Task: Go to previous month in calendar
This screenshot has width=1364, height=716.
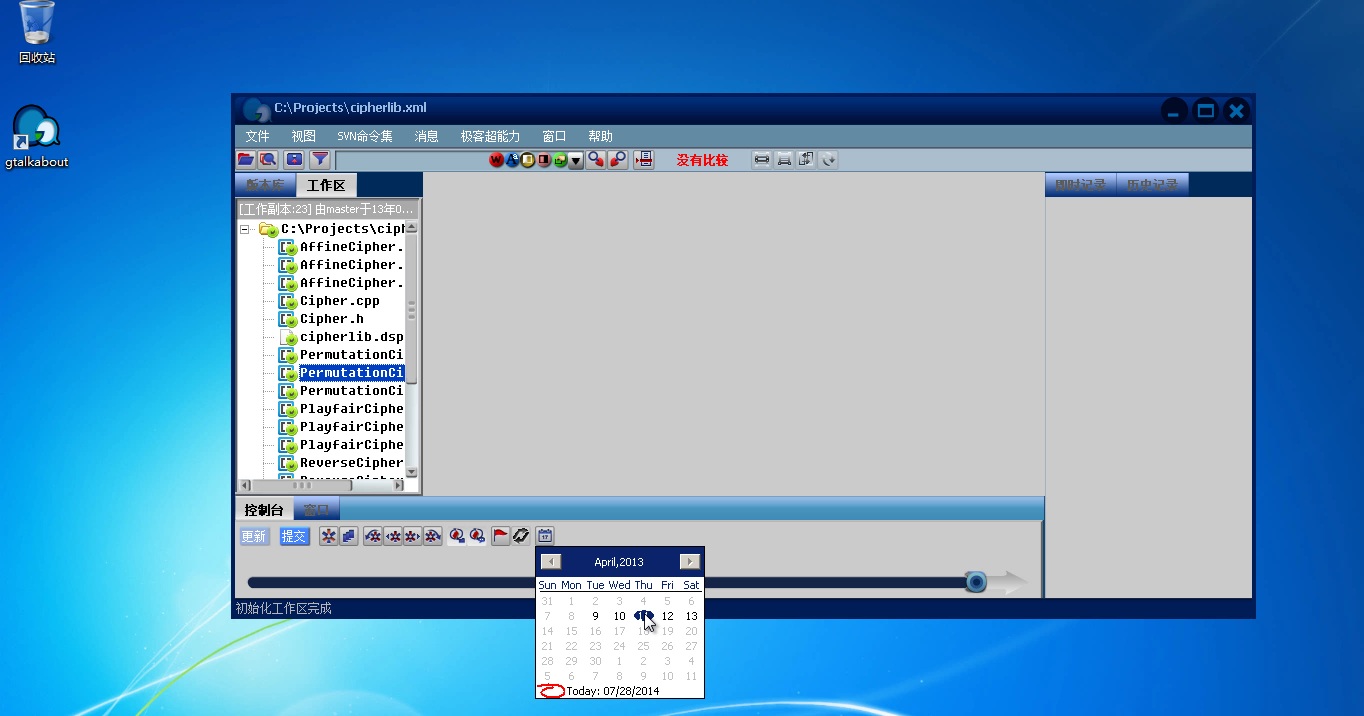Action: [551, 562]
